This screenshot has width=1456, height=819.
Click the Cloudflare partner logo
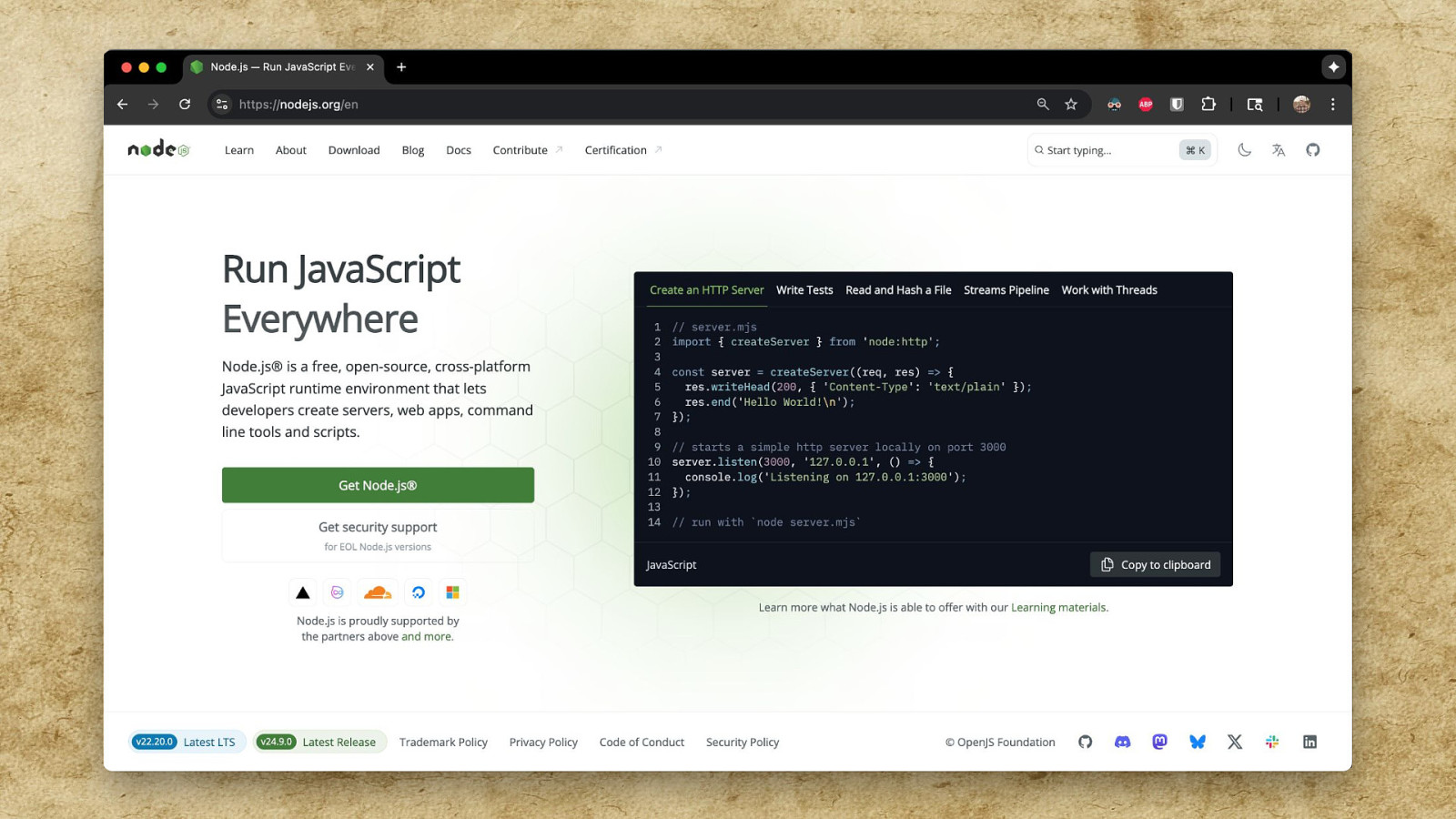point(378,592)
